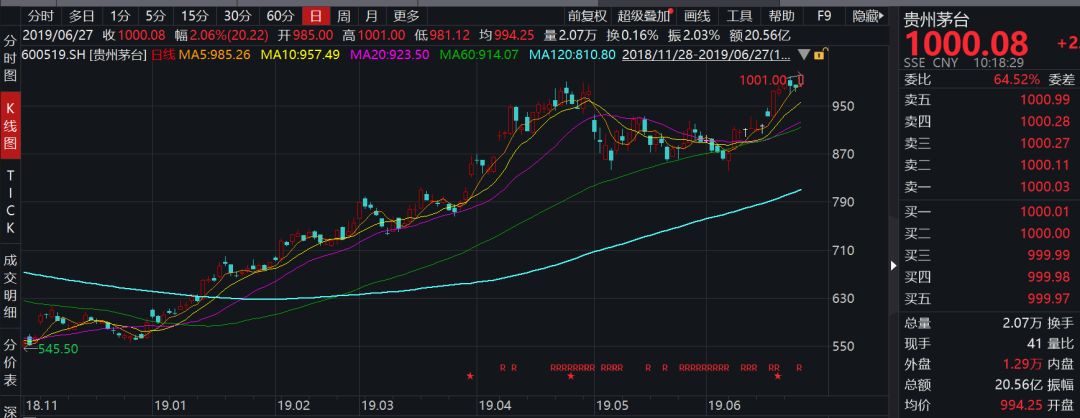Click the 卖一 ask price 1000.03
1080x418 pixels.
point(1047,187)
